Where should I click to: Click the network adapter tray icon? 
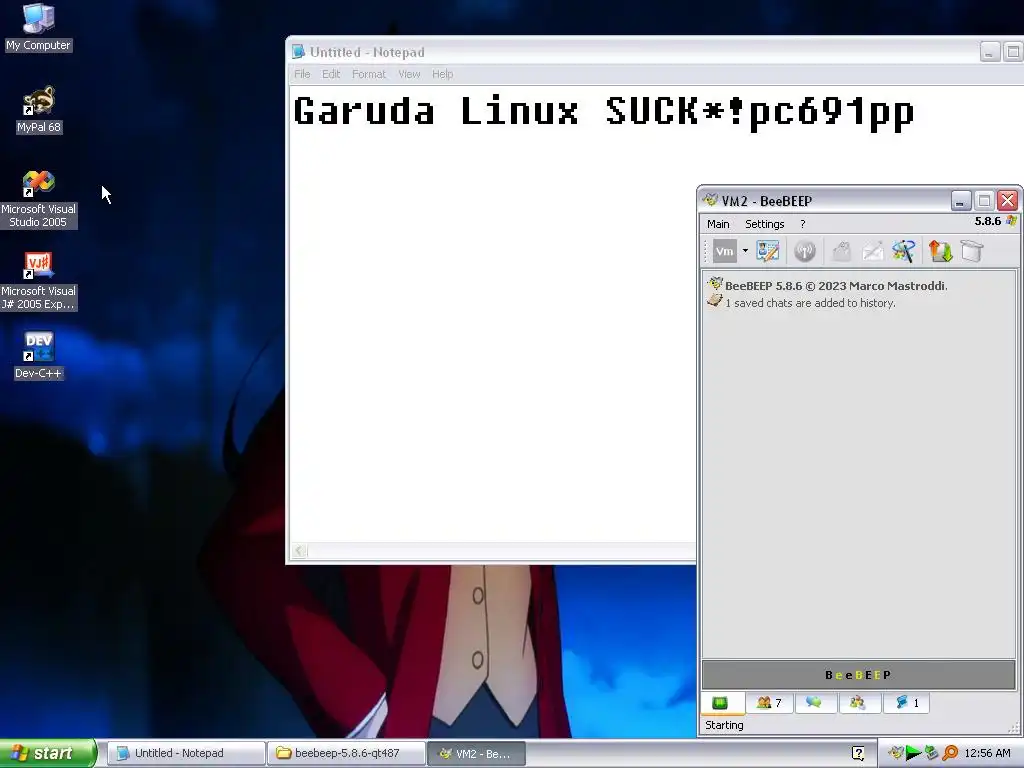tap(931, 753)
